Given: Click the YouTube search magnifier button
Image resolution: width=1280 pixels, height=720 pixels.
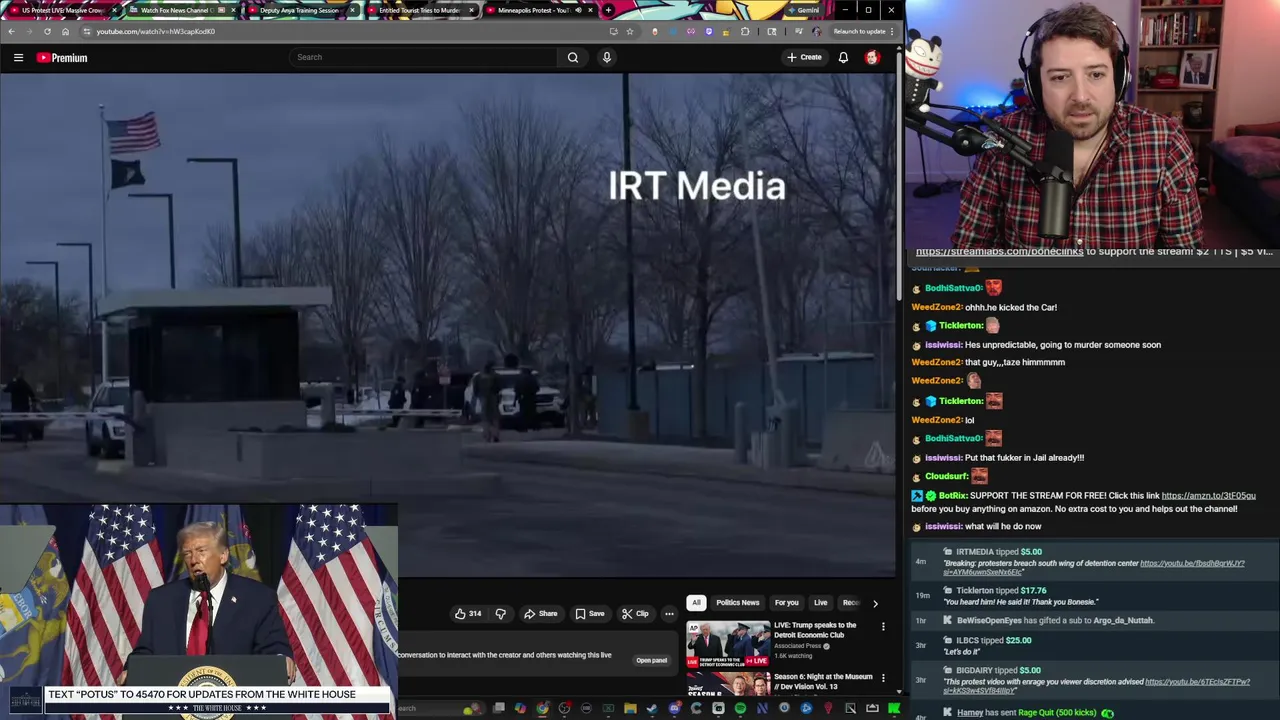Looking at the screenshot, I should click(573, 57).
